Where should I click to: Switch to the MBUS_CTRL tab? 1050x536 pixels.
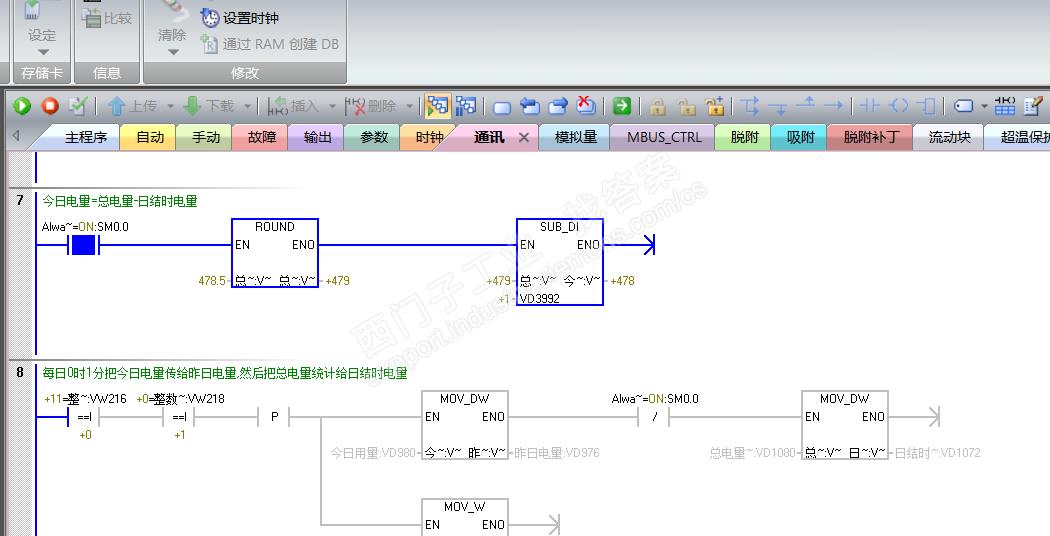point(664,137)
